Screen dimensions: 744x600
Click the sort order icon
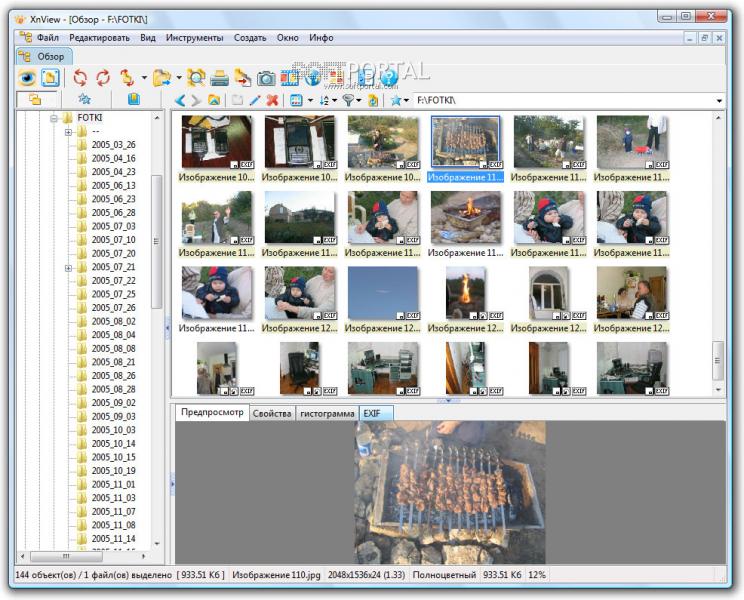tap(325, 100)
